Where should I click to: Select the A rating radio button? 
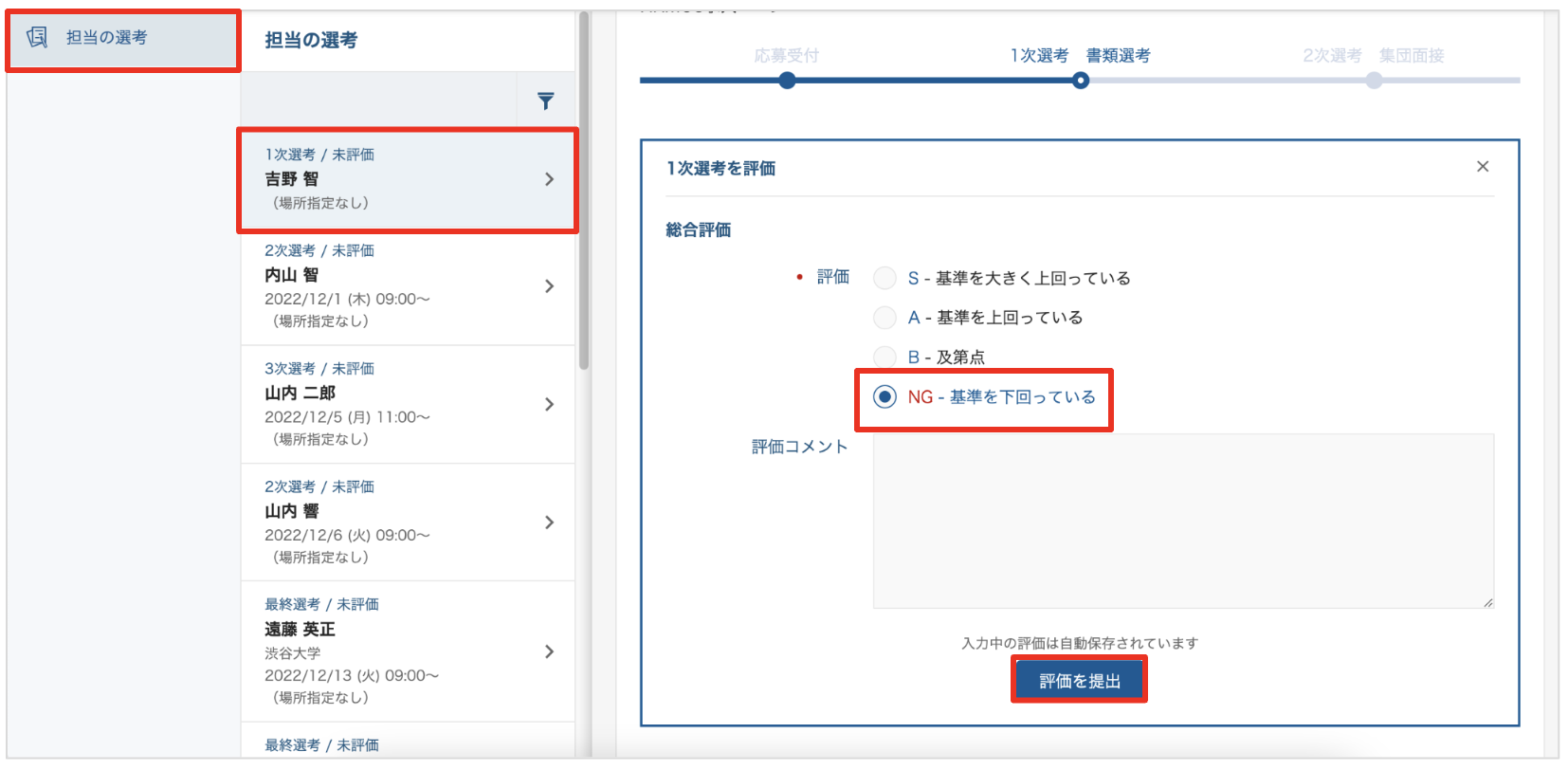884,318
